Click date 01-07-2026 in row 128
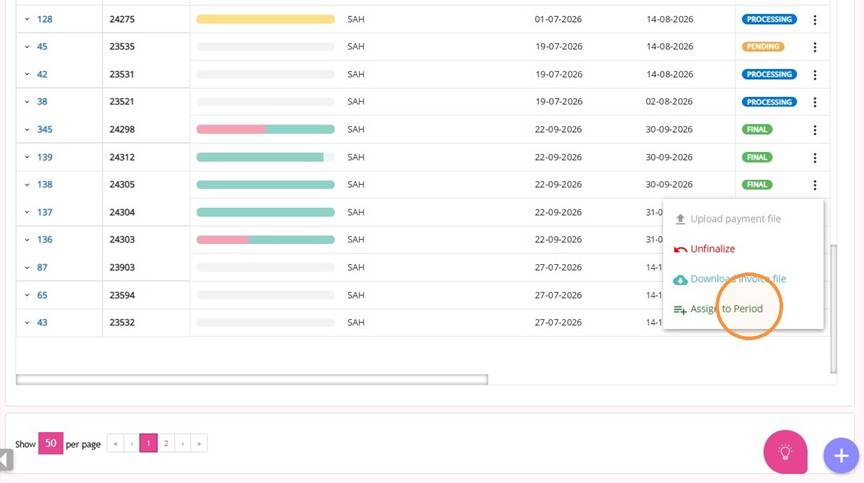Viewport: 864px width, 483px height. pyautogui.click(x=558, y=19)
